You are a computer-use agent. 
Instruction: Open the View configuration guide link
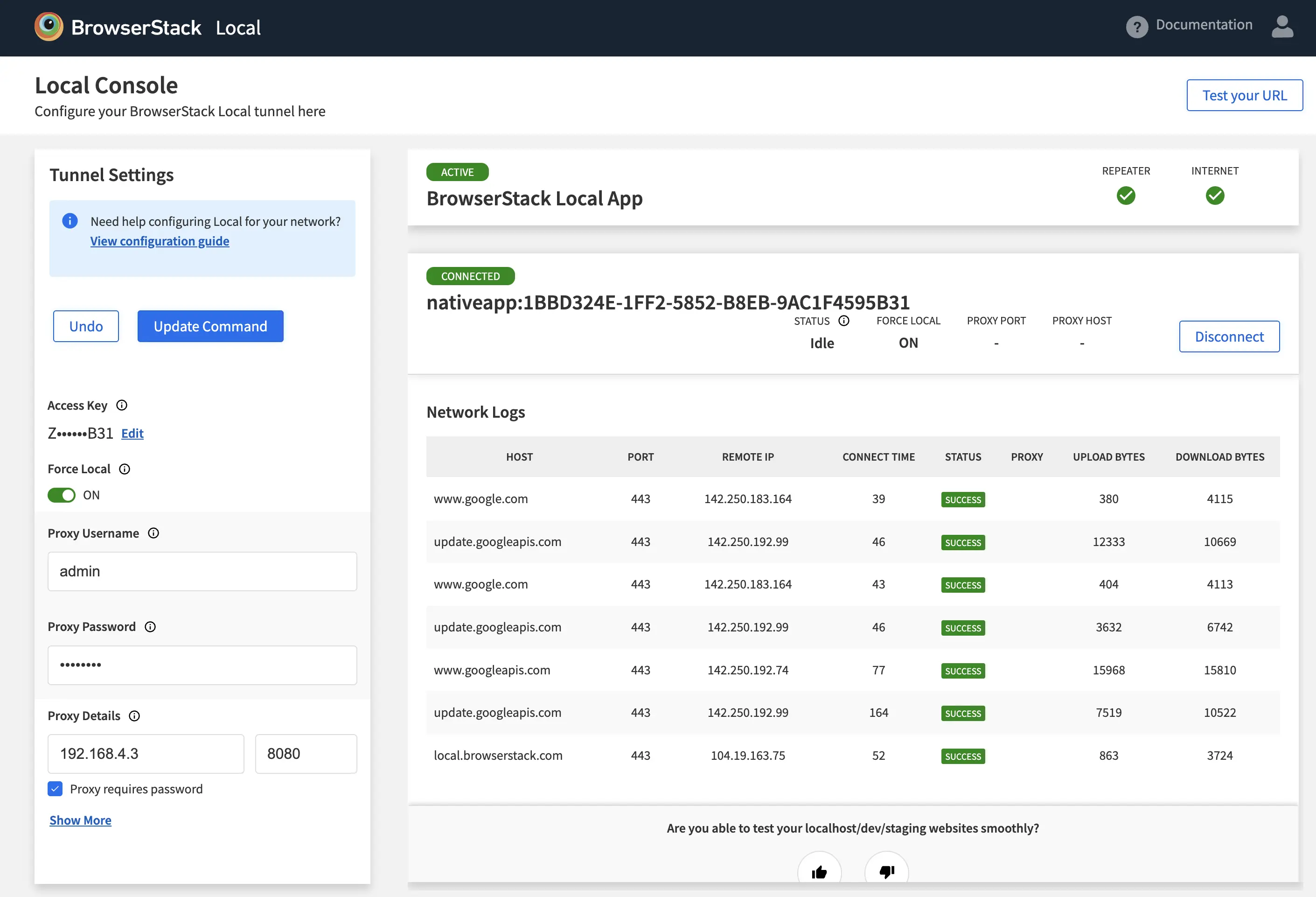(x=160, y=241)
